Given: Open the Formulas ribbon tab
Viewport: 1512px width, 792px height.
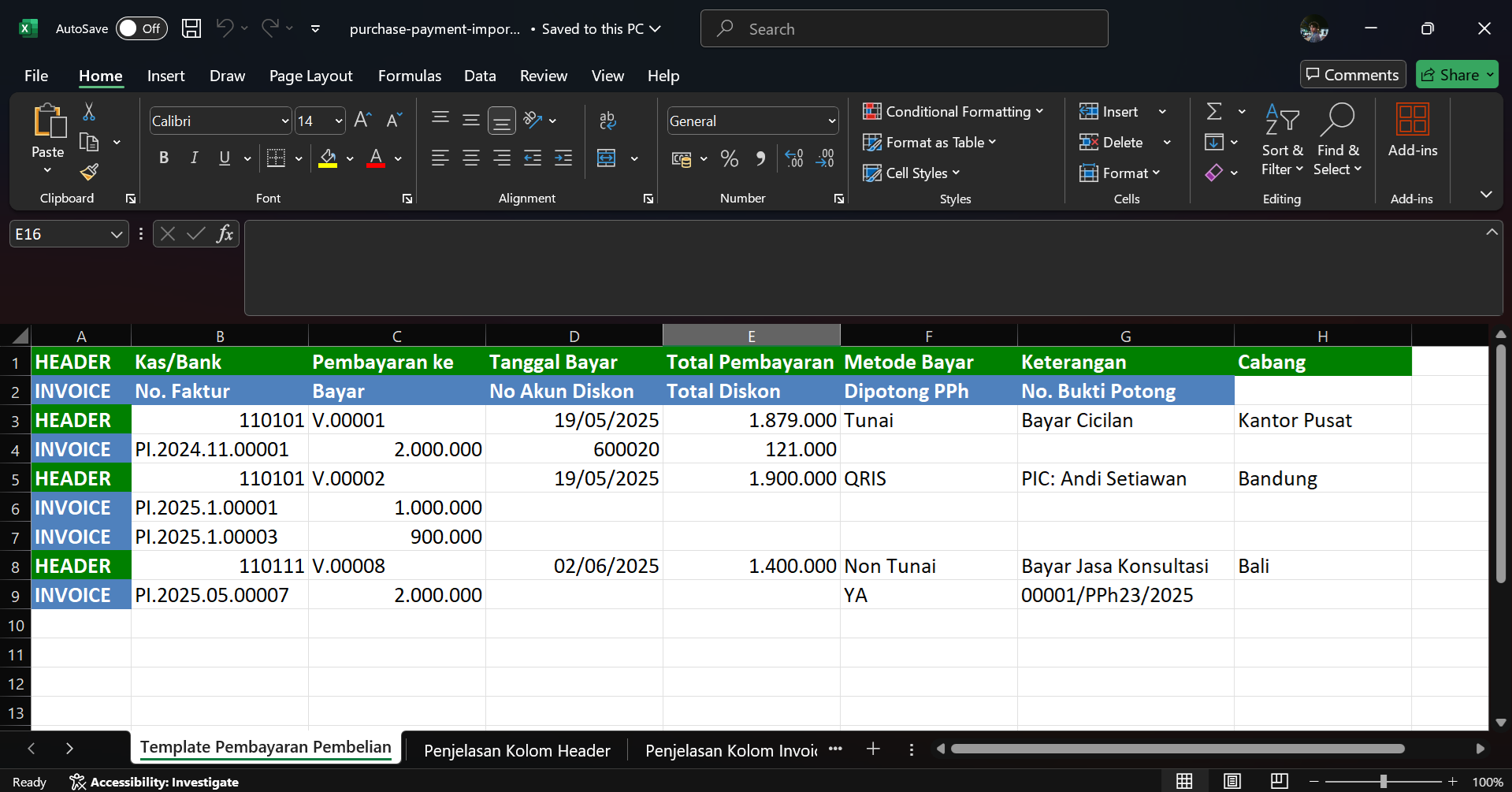Looking at the screenshot, I should 409,76.
